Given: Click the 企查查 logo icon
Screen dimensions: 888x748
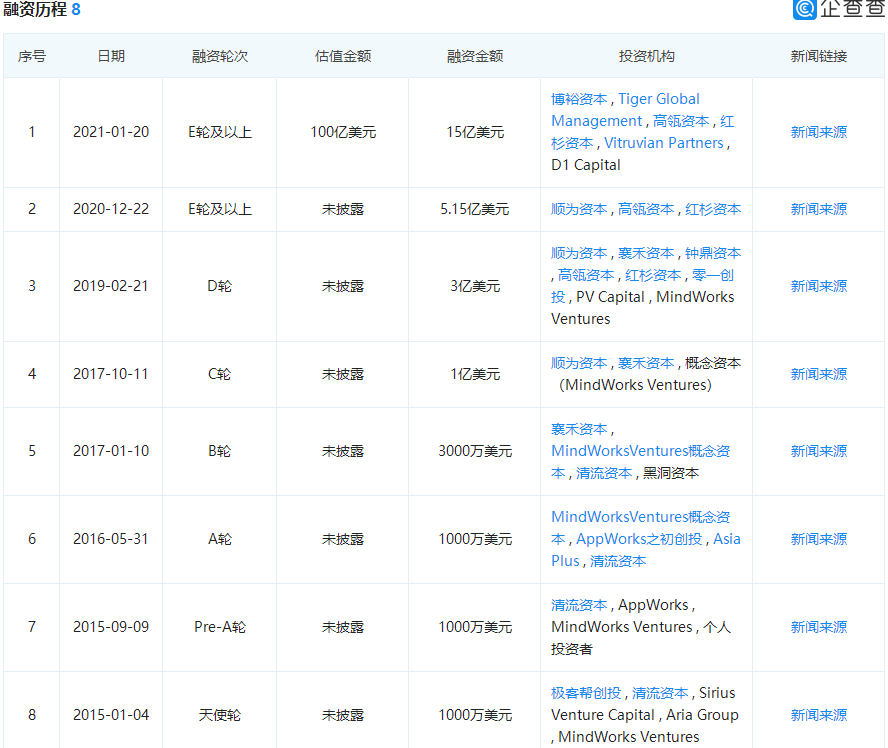Looking at the screenshot, I should tap(805, 10).
